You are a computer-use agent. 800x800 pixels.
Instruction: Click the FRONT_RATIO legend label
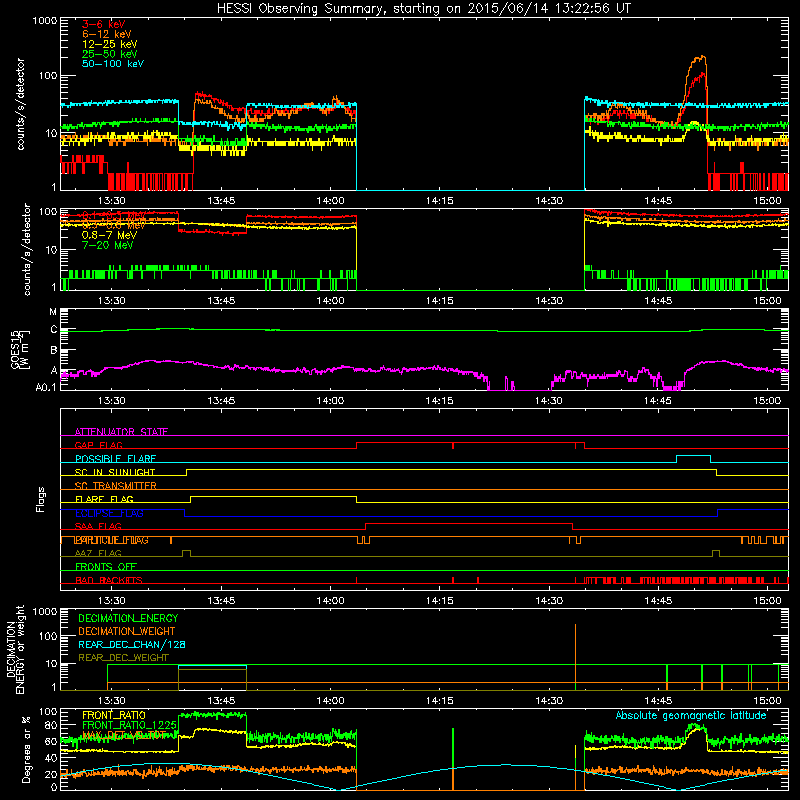tap(114, 715)
